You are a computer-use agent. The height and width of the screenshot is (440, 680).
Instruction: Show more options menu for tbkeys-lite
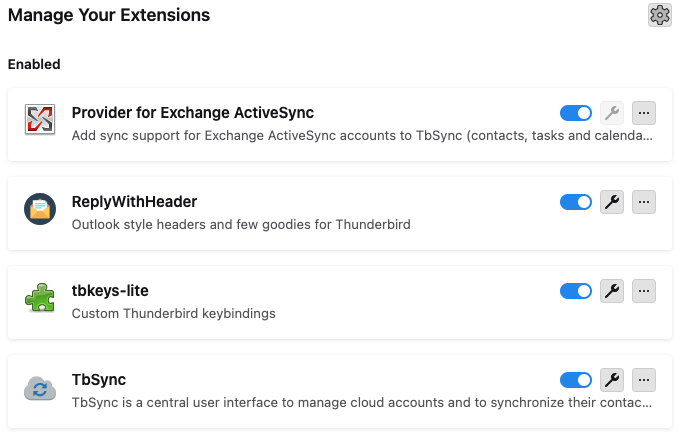point(644,291)
